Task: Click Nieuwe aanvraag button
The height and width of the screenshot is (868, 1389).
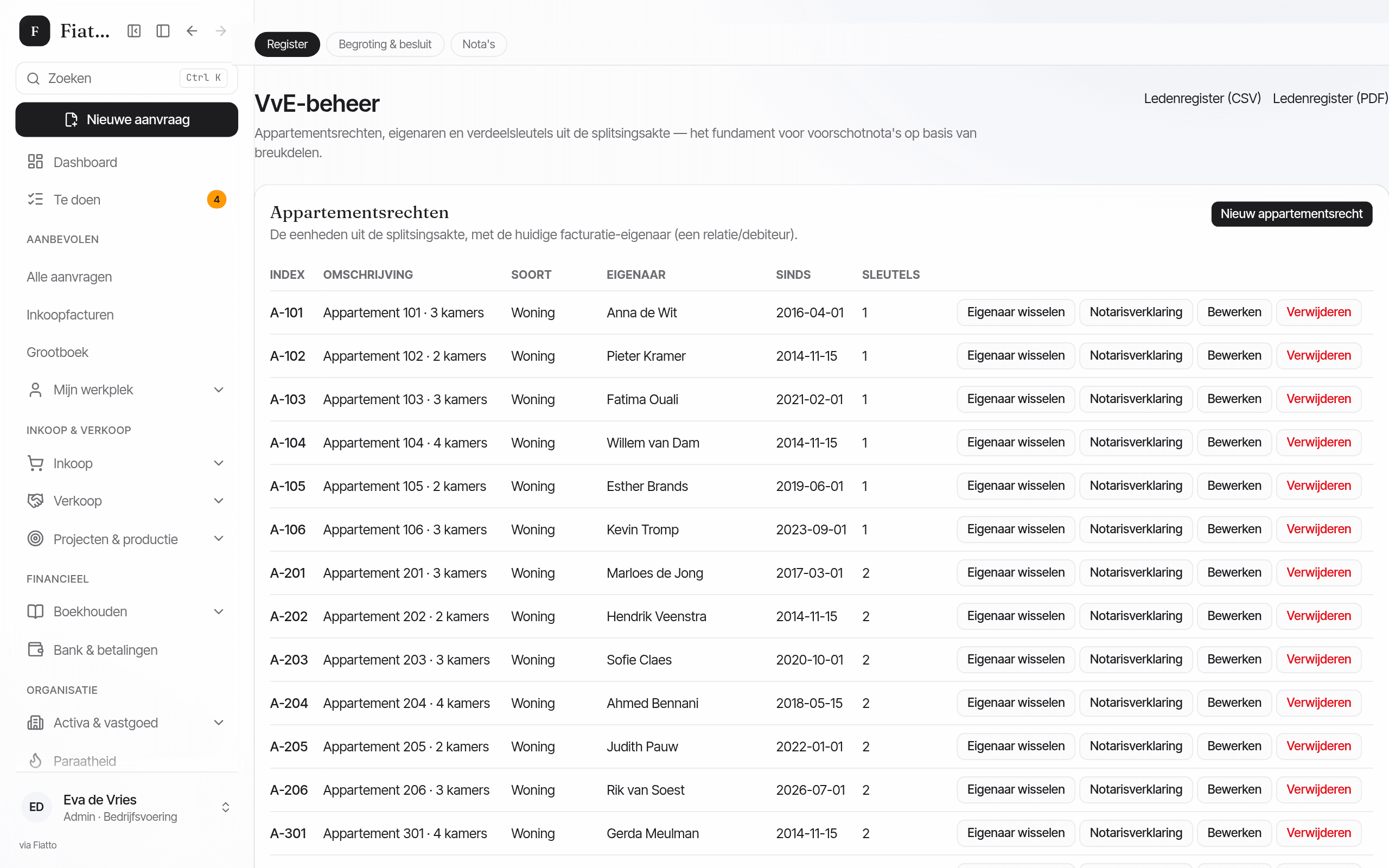Action: 126,119
